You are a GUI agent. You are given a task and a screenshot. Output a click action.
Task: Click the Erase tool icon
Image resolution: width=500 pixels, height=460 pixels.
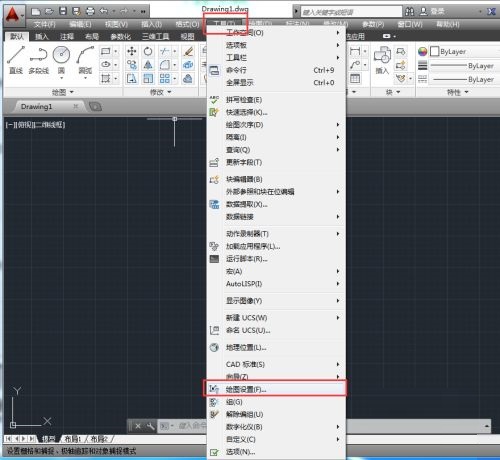[188, 51]
